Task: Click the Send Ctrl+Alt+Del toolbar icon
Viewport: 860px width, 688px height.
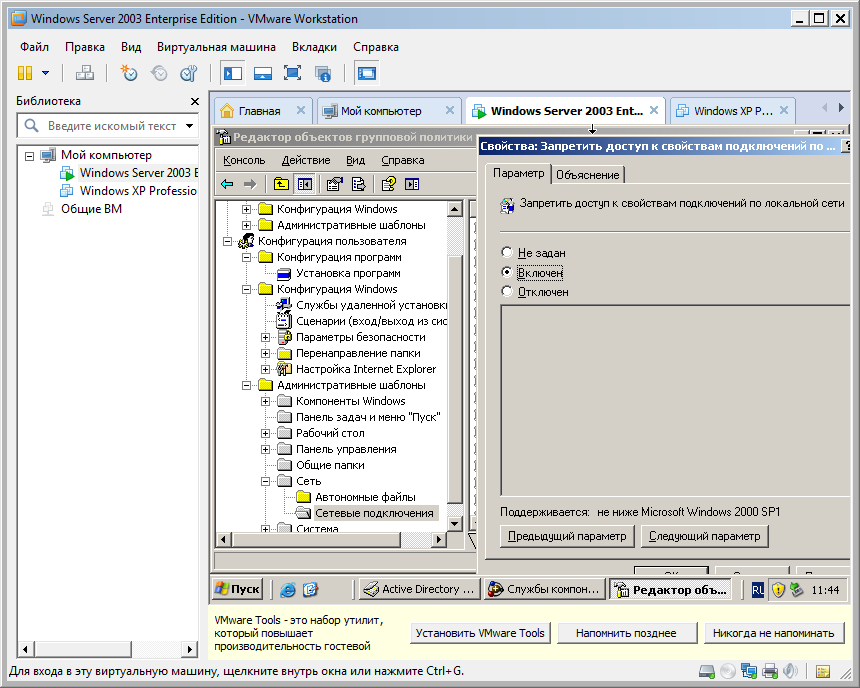Action: pos(84,73)
